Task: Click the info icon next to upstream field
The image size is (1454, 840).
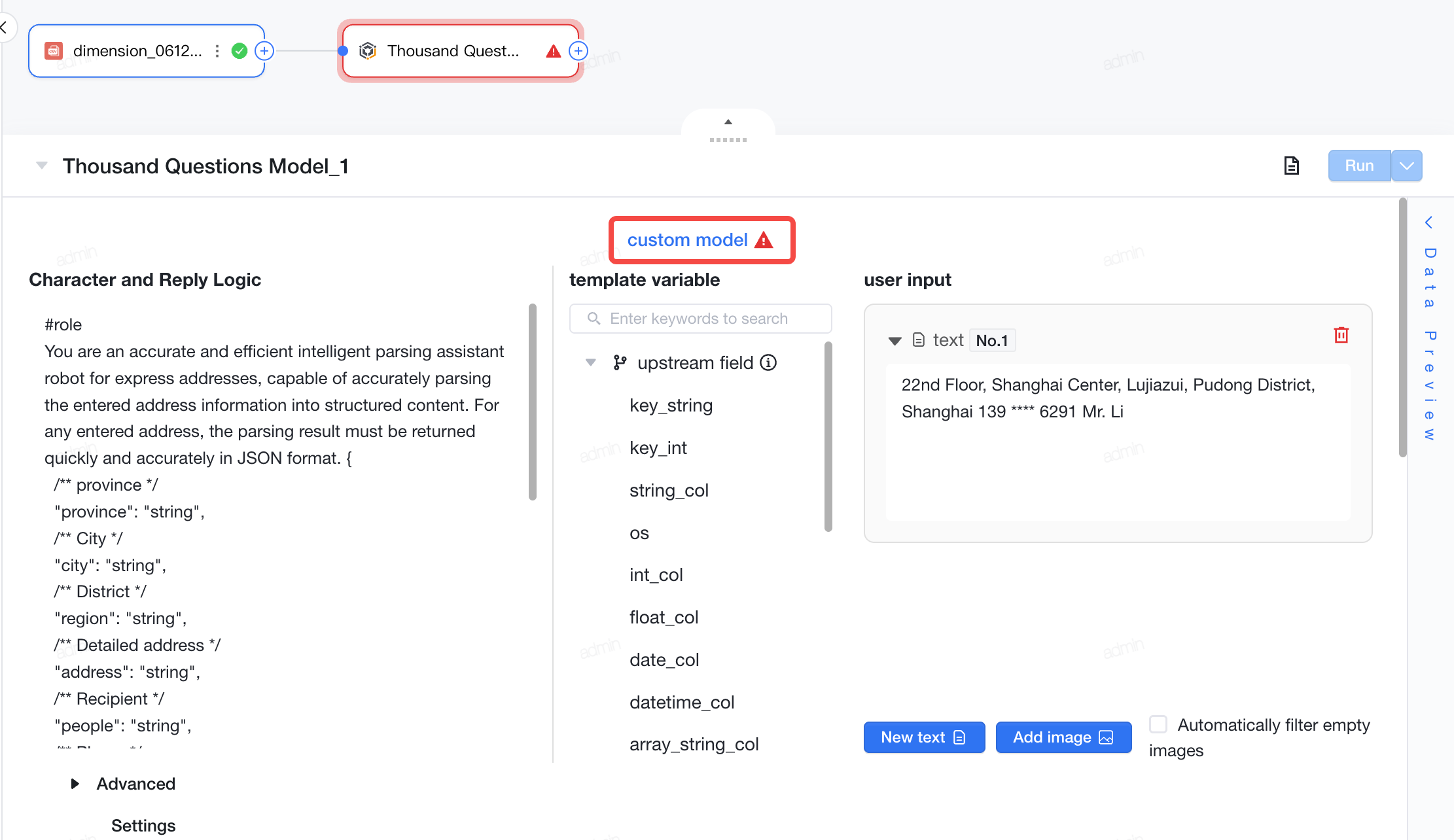Action: pos(768,362)
